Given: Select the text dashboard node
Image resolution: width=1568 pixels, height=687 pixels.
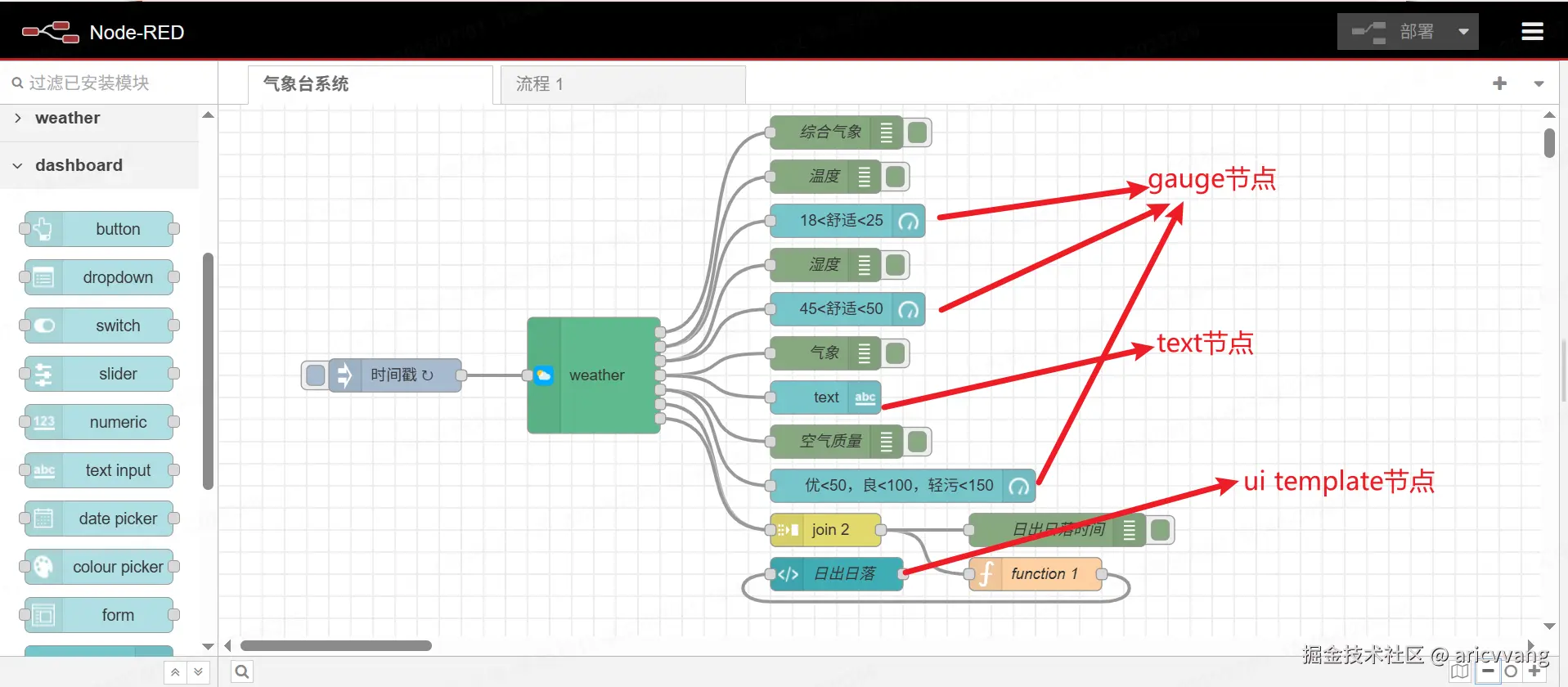Looking at the screenshot, I should pos(825,397).
